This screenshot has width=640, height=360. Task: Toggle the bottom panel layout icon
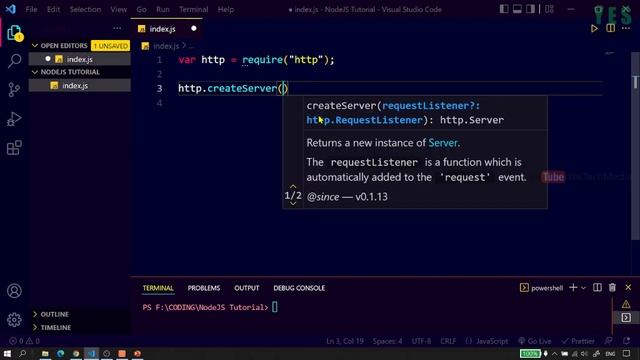[x=517, y=9]
